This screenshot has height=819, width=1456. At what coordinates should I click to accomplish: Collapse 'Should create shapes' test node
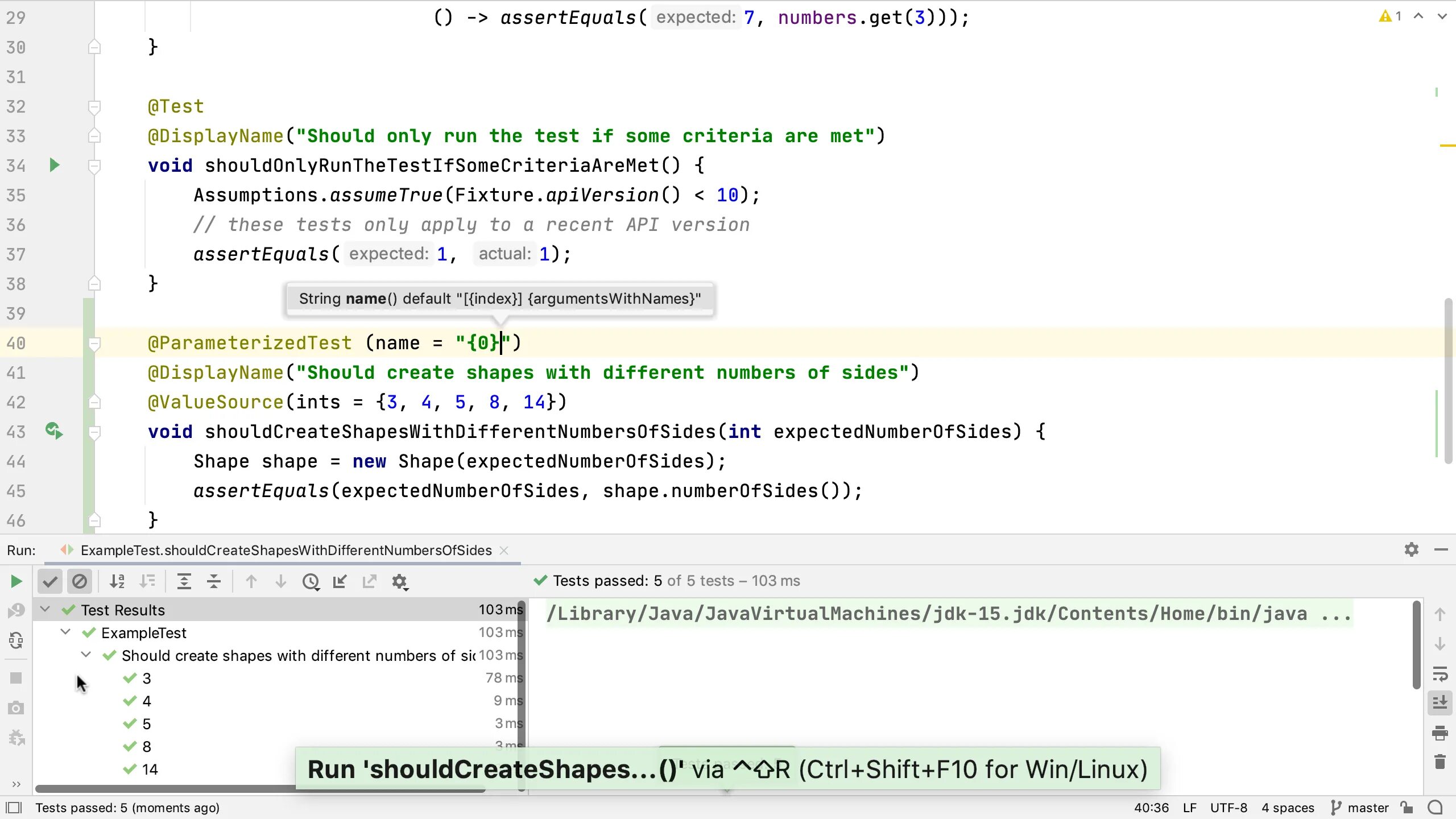point(86,655)
